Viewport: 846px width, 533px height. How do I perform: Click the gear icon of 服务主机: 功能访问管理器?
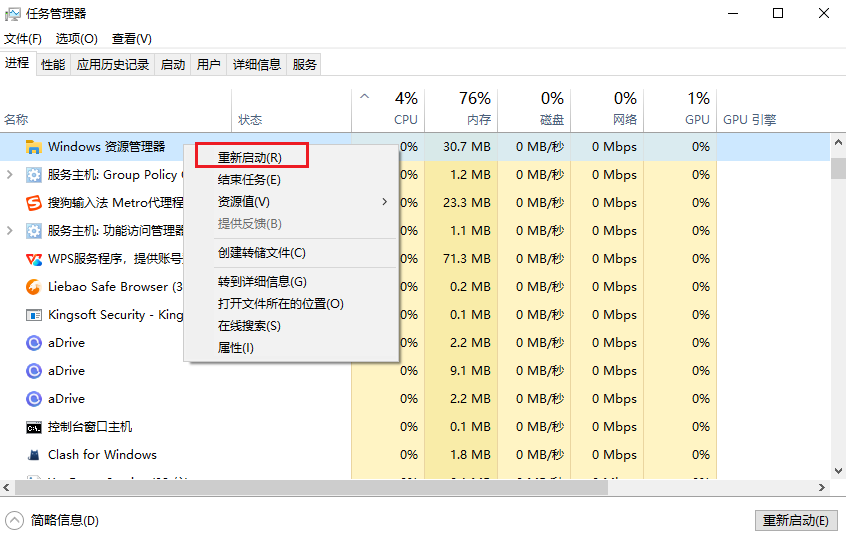coord(33,231)
